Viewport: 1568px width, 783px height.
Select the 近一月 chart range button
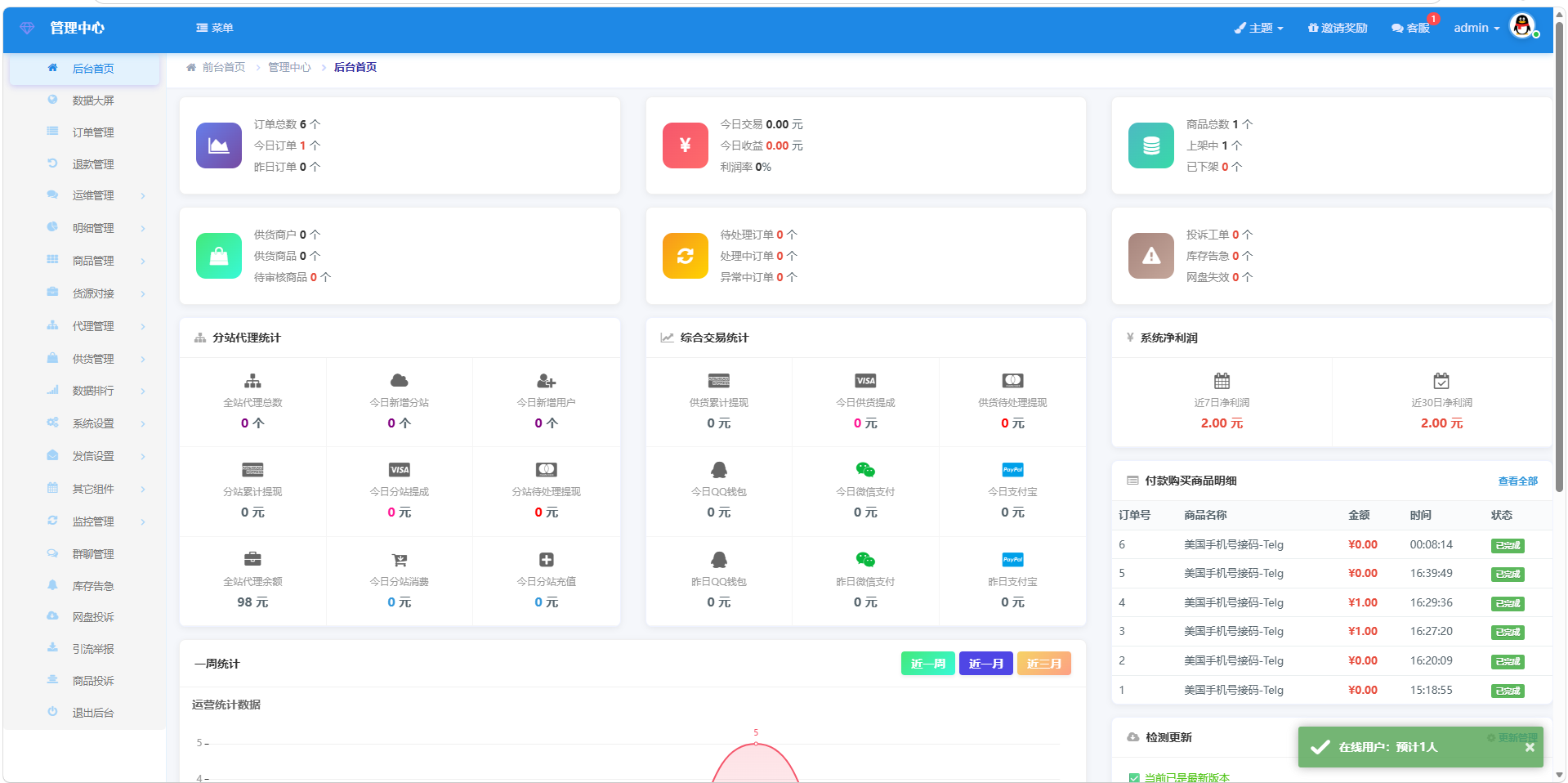(985, 664)
